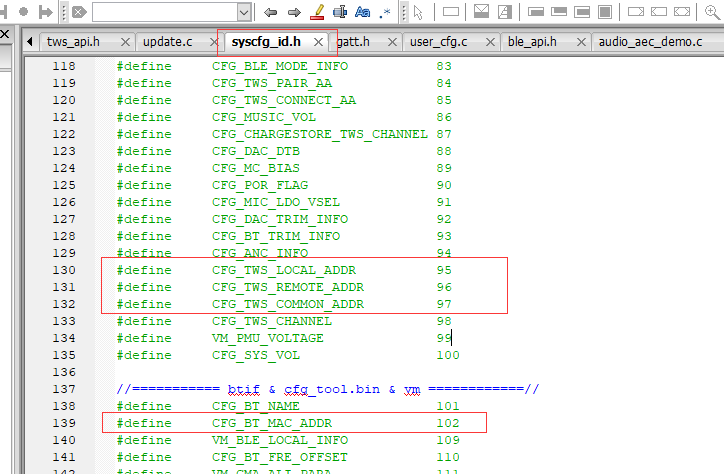The width and height of the screenshot is (724, 474).
Task: Search backward with the left arrow icon
Action: click(270, 12)
